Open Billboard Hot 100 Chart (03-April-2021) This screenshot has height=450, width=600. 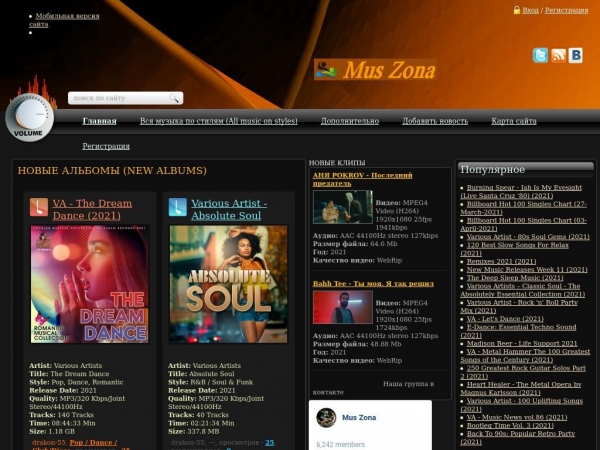[x=521, y=224]
